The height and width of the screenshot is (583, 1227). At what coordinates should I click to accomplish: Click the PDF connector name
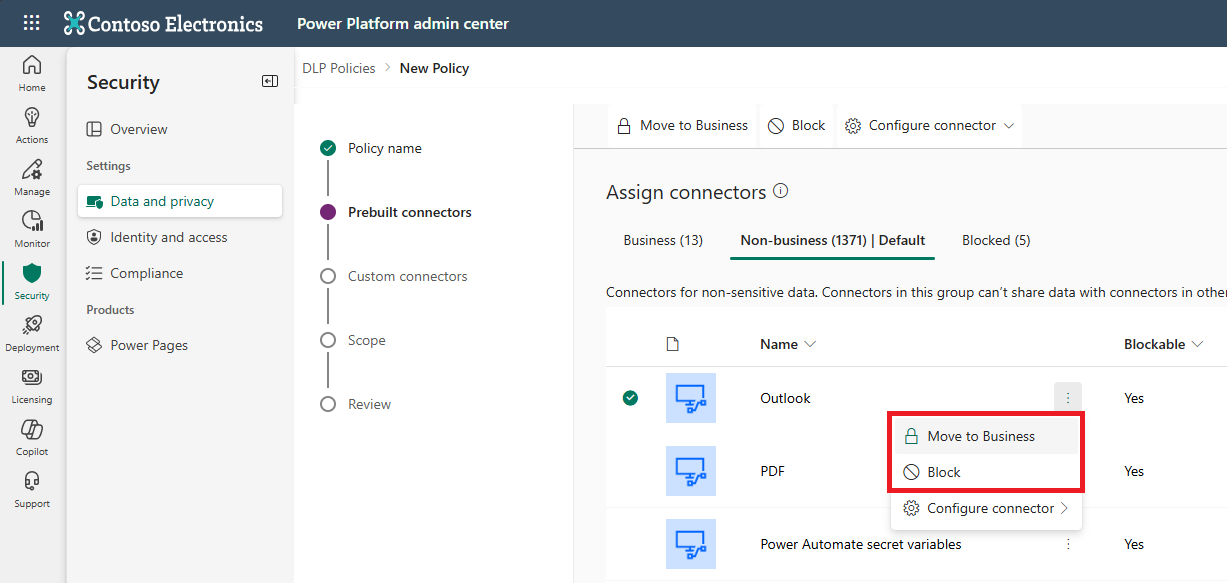click(772, 471)
